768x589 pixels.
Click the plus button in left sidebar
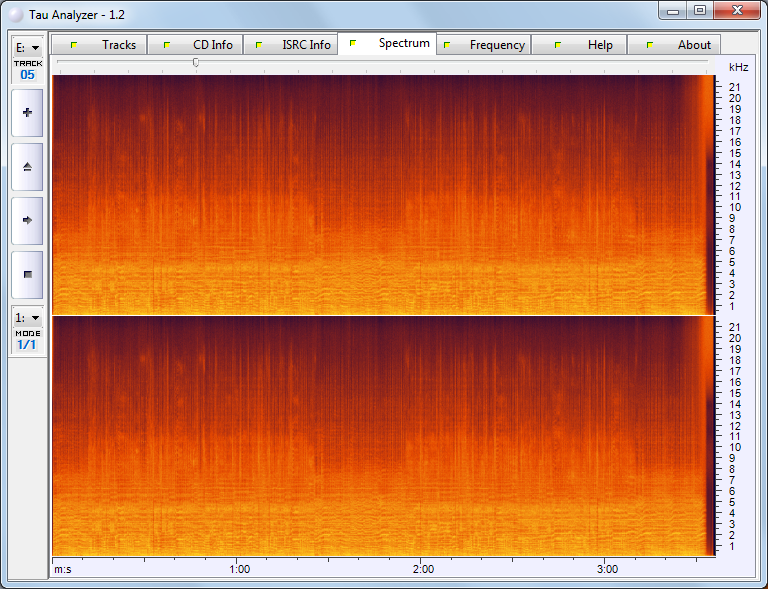pyautogui.click(x=27, y=113)
